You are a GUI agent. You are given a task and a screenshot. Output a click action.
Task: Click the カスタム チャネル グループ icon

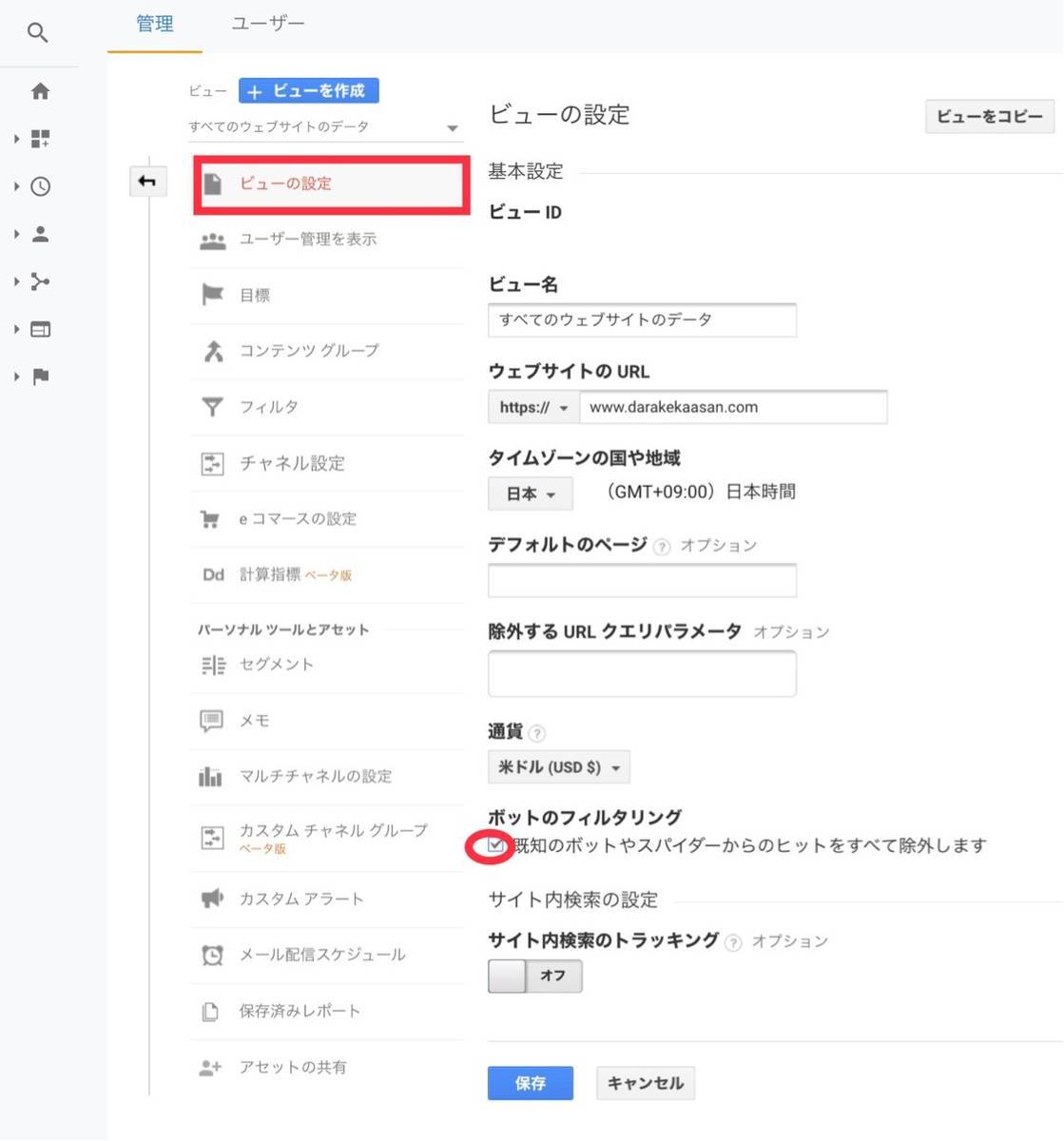point(213,838)
